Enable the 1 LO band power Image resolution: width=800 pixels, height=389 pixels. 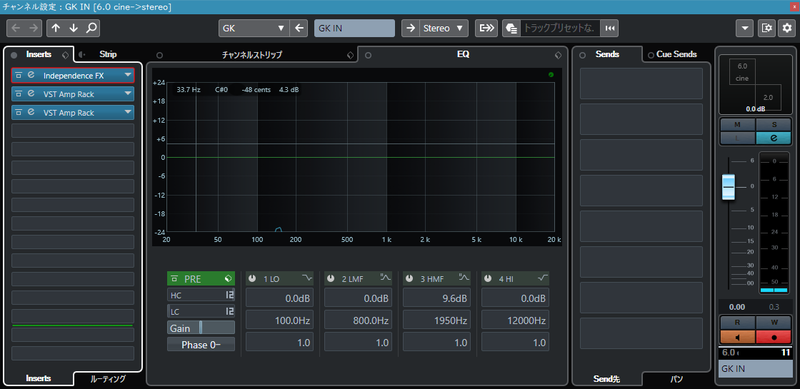coord(253,279)
